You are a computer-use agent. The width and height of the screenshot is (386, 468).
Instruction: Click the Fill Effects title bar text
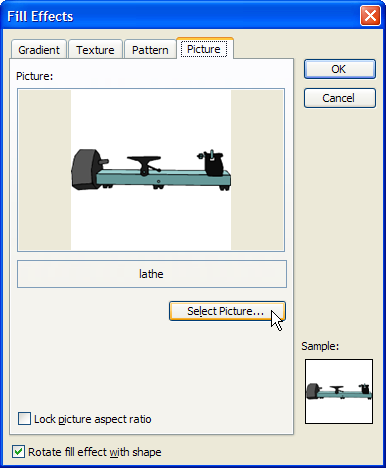[40, 16]
